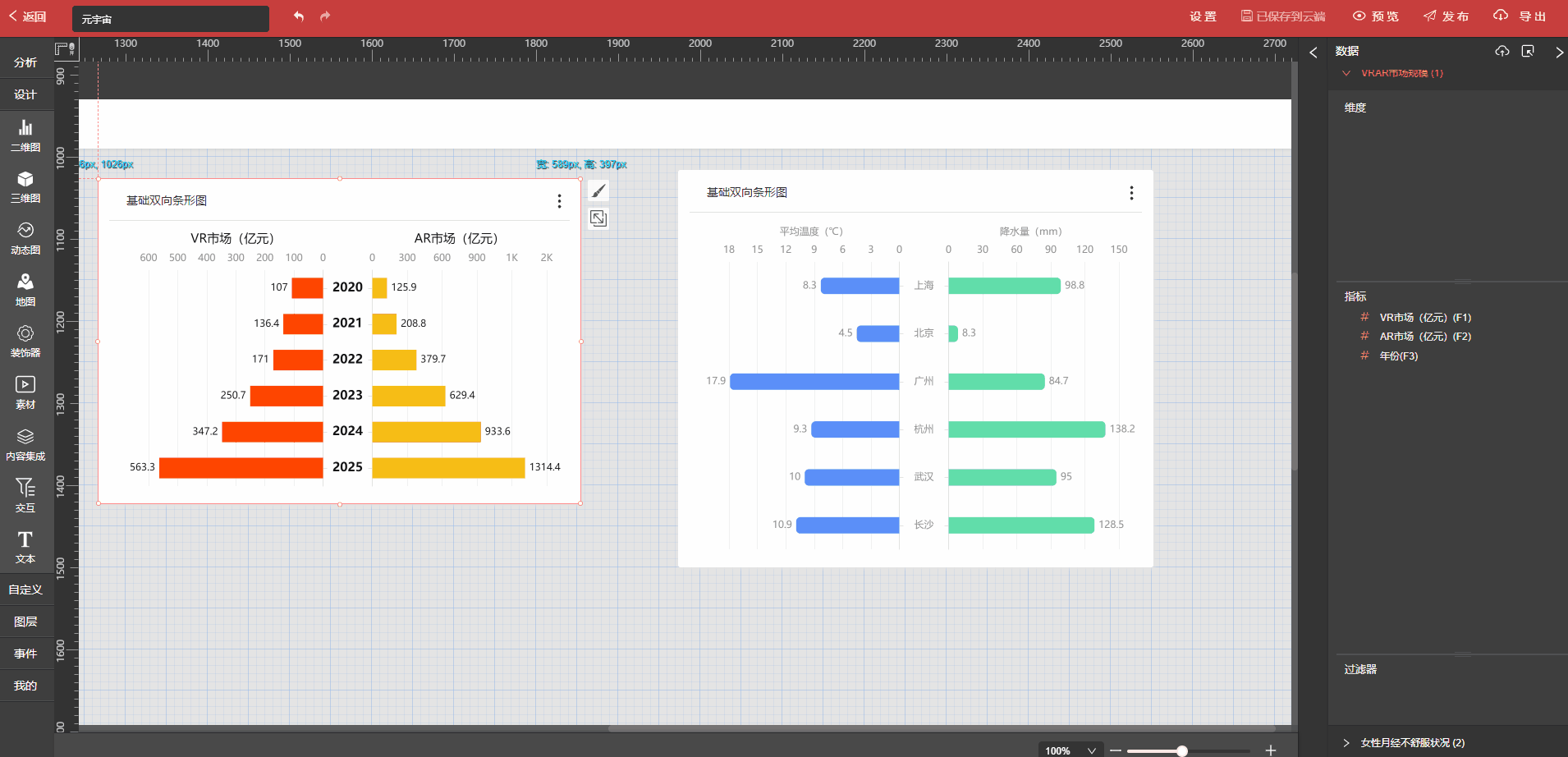Click the undo arrow in top bar
Viewport: 1568px width, 757px height.
tap(299, 16)
